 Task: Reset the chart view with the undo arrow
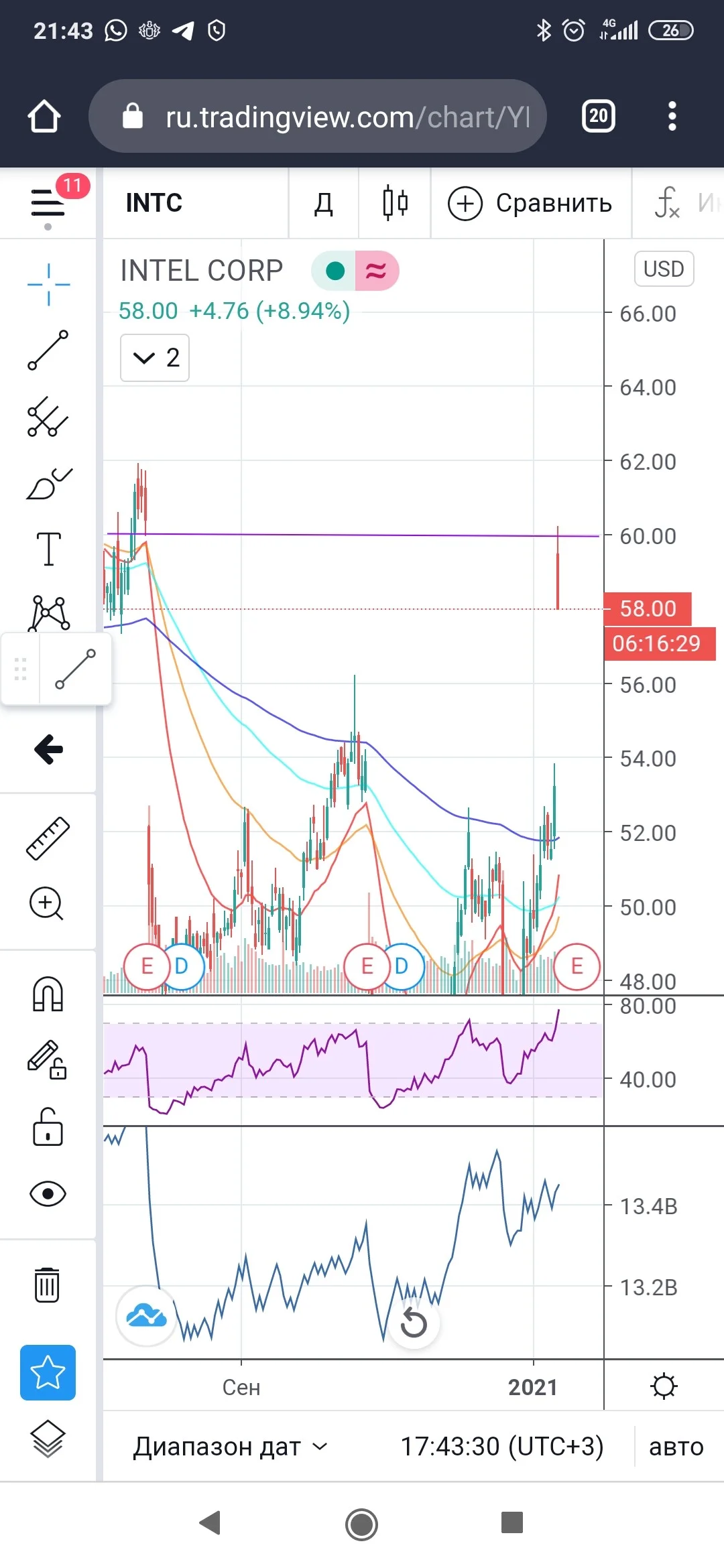point(414,1323)
